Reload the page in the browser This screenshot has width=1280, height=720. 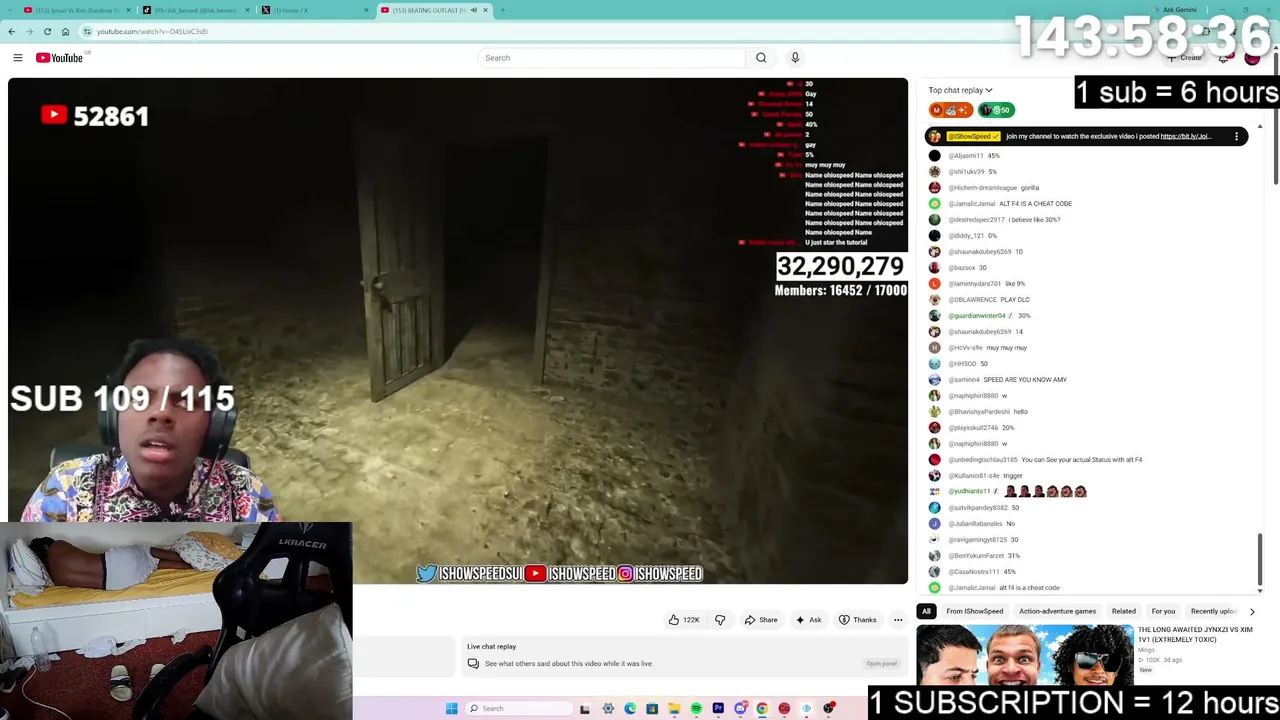(47, 31)
